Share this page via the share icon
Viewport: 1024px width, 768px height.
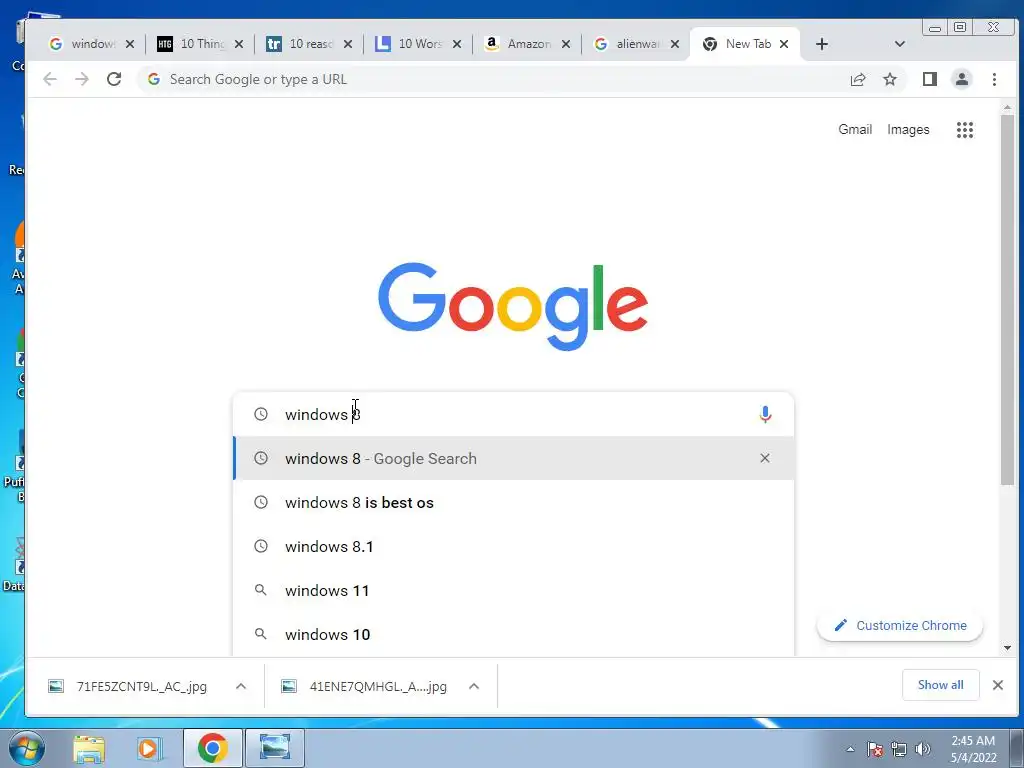coord(857,79)
